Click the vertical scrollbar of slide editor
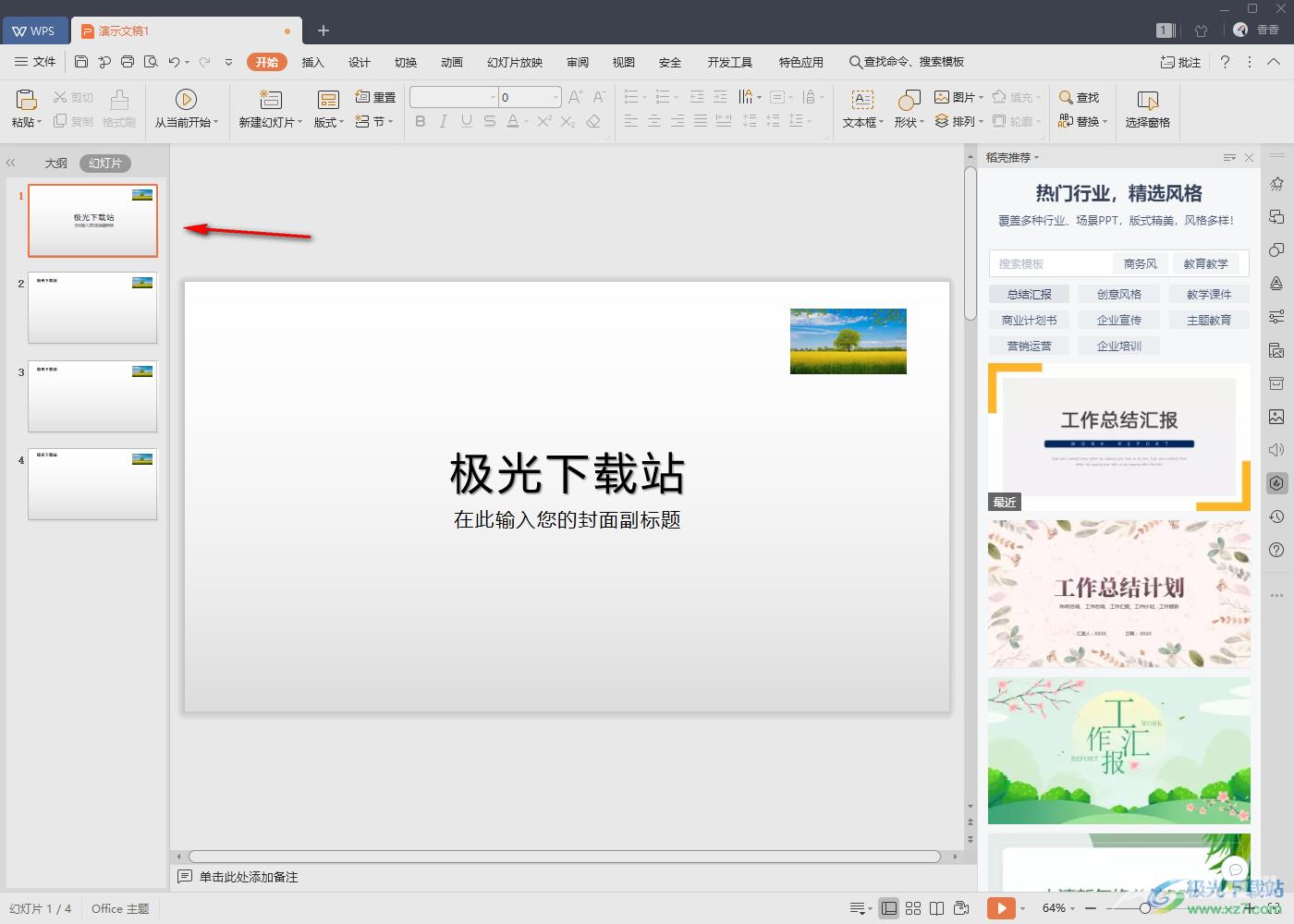1294x924 pixels. (x=970, y=243)
